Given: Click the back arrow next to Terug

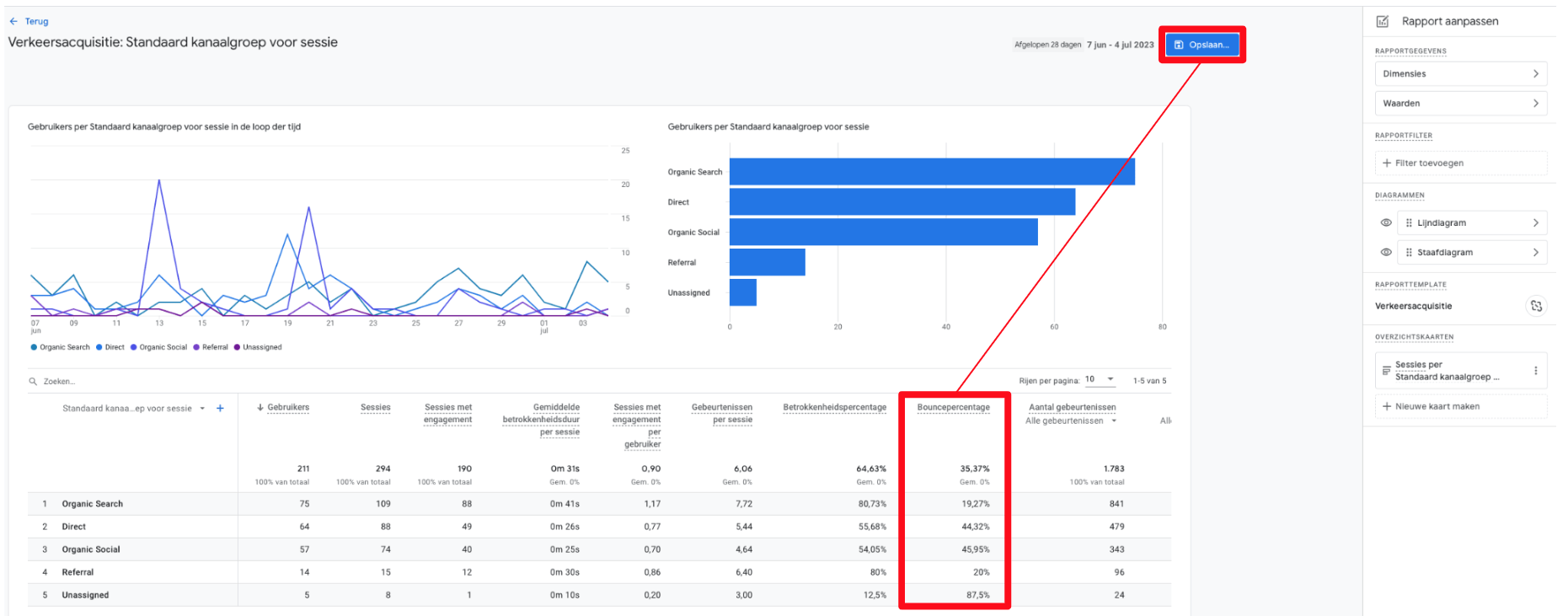Looking at the screenshot, I should [x=13, y=22].
